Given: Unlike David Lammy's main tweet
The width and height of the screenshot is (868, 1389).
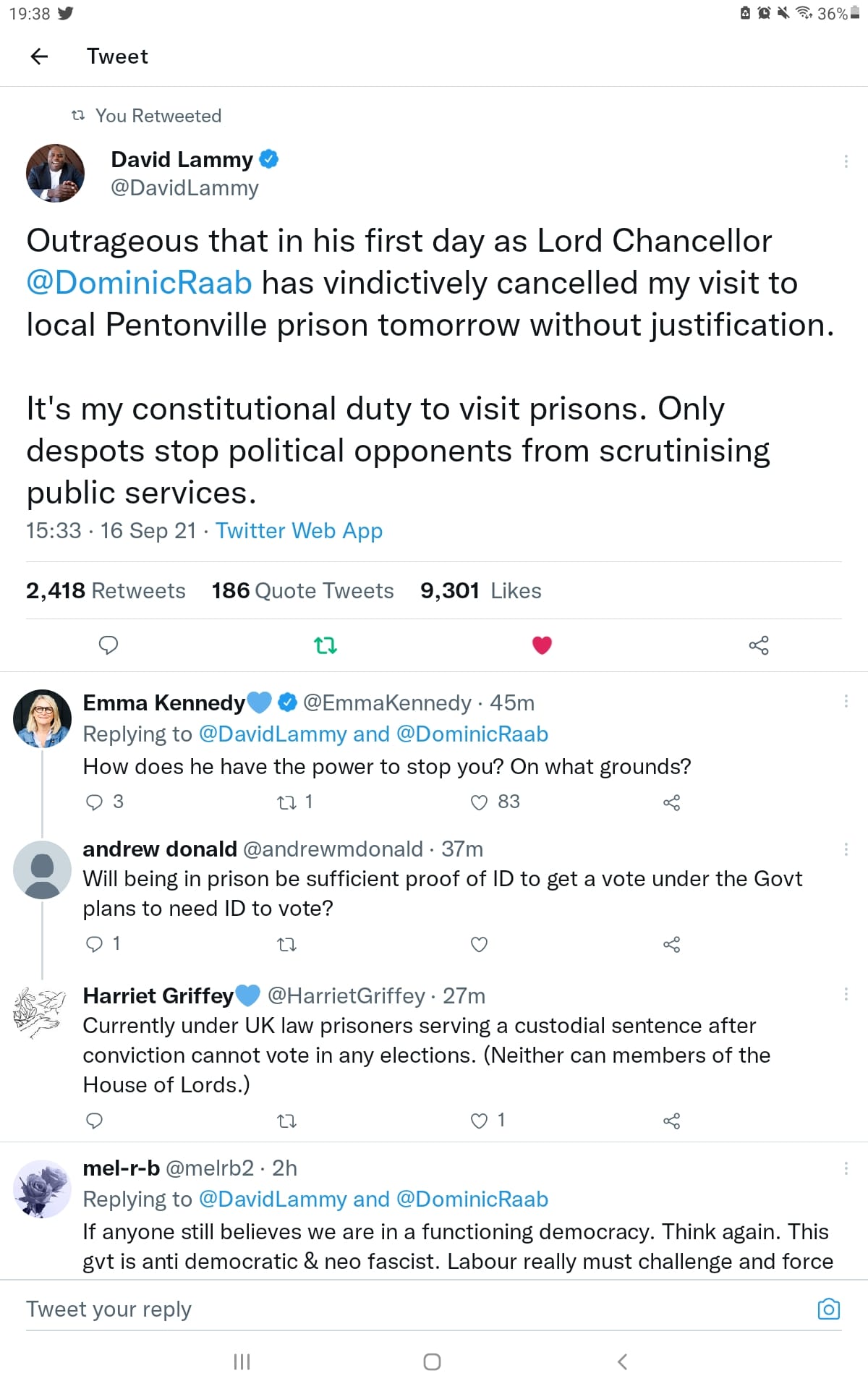Looking at the screenshot, I should coord(542,645).
